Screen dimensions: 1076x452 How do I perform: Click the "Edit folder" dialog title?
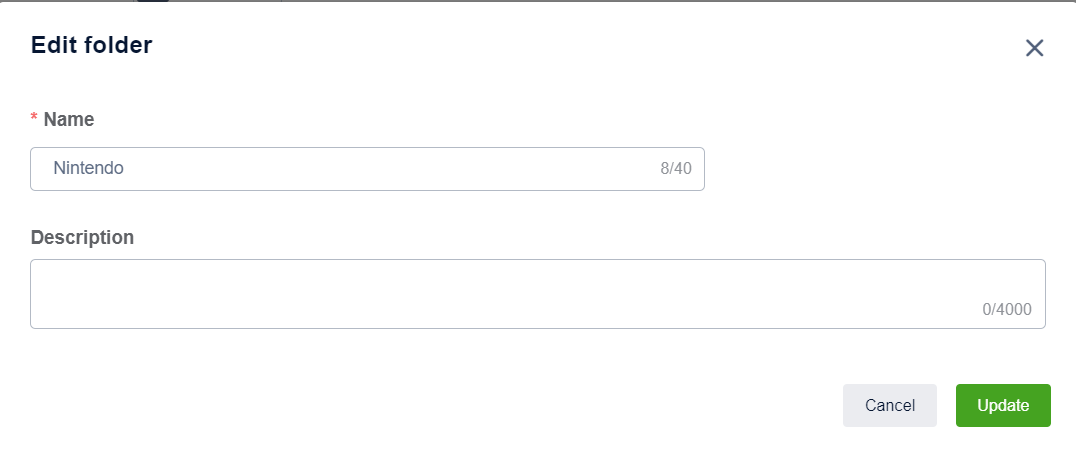pos(91,45)
